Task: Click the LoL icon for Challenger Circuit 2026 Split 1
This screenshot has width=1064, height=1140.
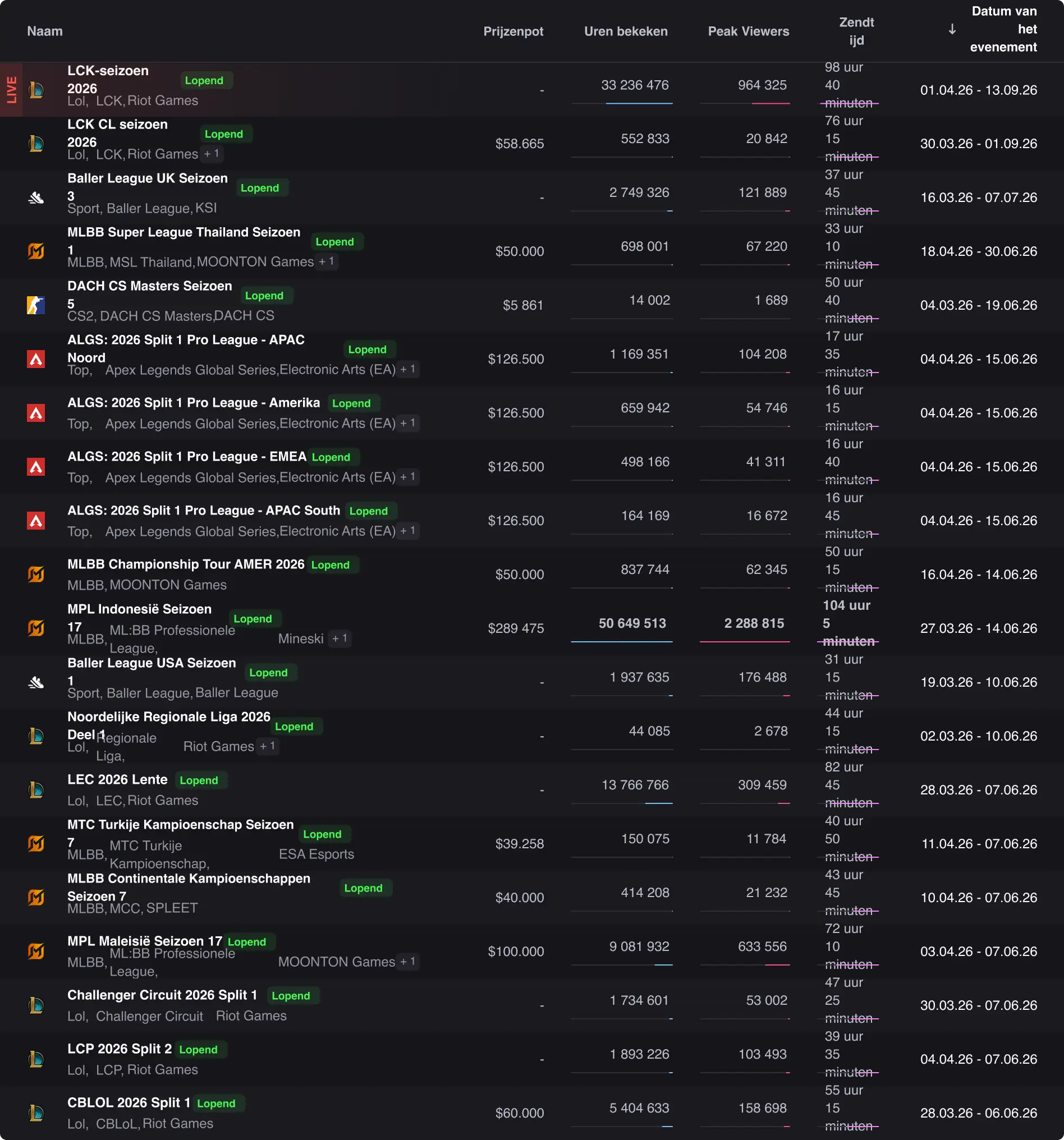Action: [36, 1006]
